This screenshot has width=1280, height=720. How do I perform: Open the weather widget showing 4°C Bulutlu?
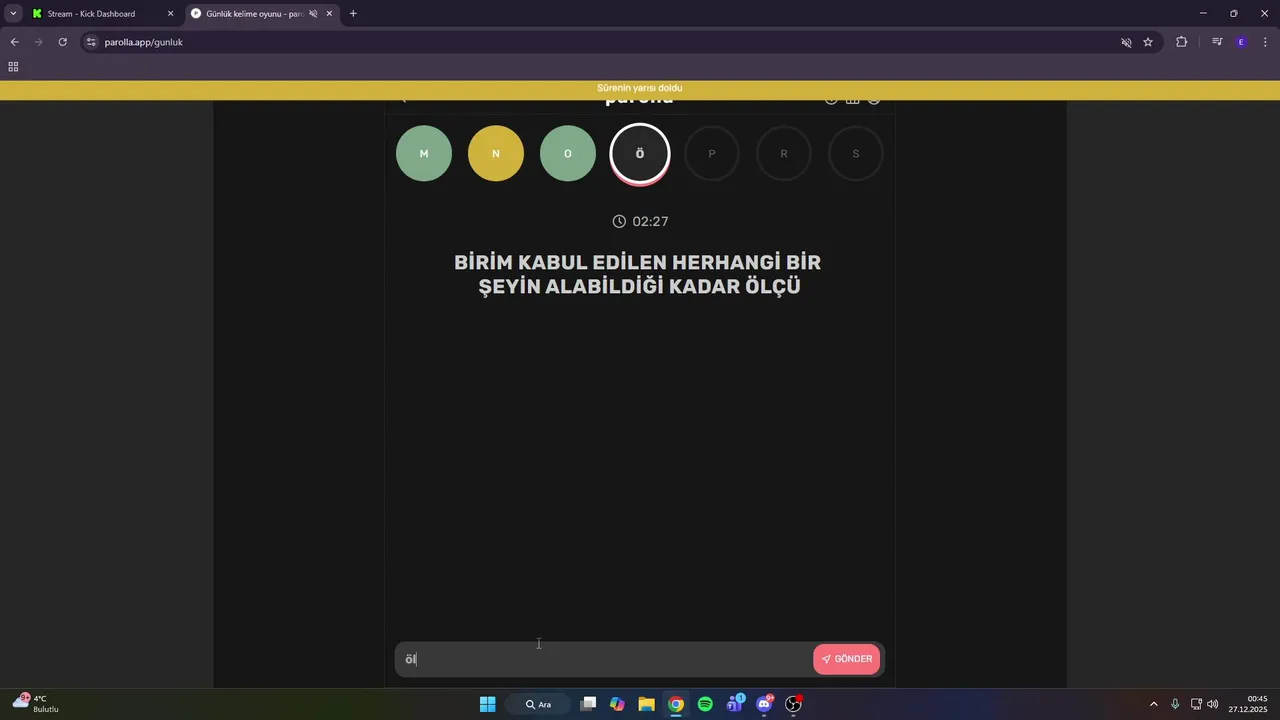coord(36,703)
